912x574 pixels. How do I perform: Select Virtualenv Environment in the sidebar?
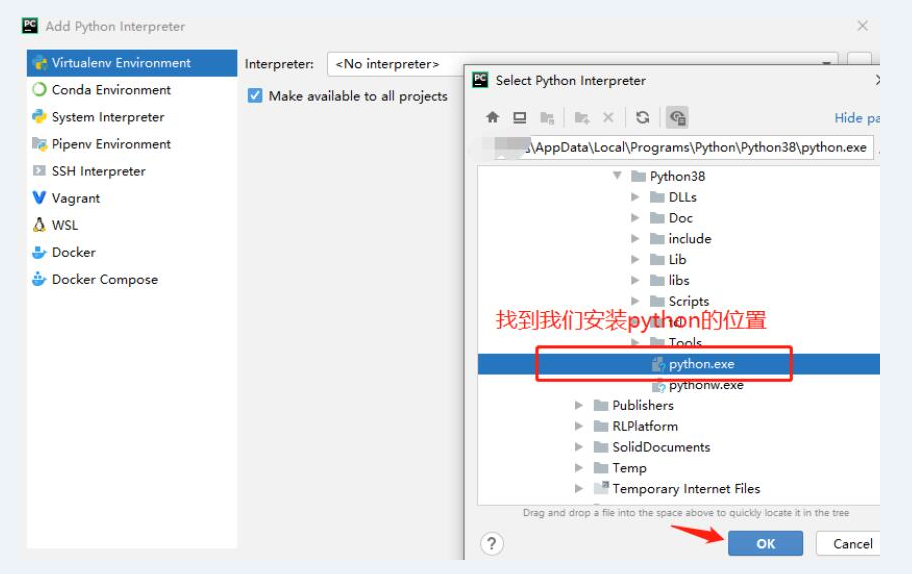132,63
